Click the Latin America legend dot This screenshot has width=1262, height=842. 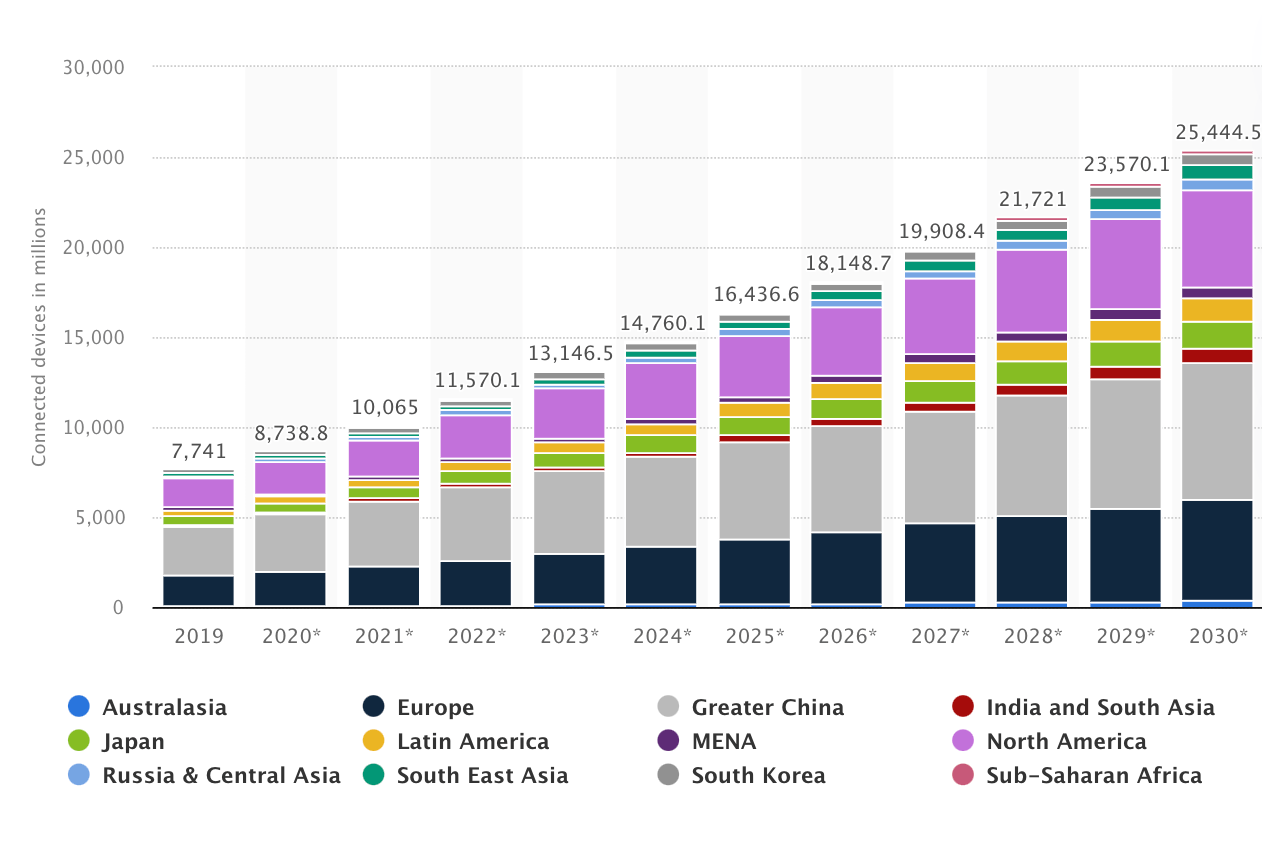[374, 741]
